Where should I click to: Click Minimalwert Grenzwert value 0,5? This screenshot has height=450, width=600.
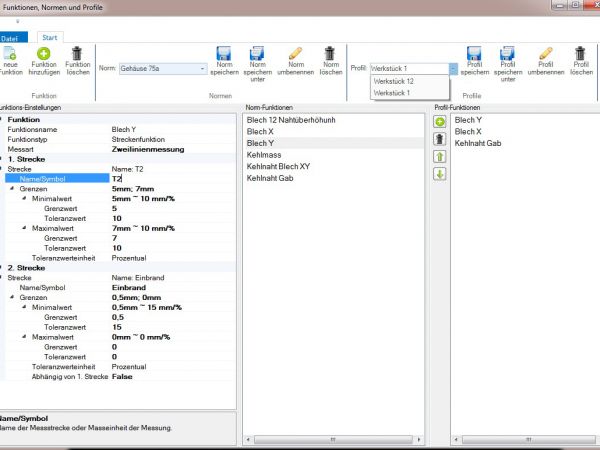click(x=118, y=317)
